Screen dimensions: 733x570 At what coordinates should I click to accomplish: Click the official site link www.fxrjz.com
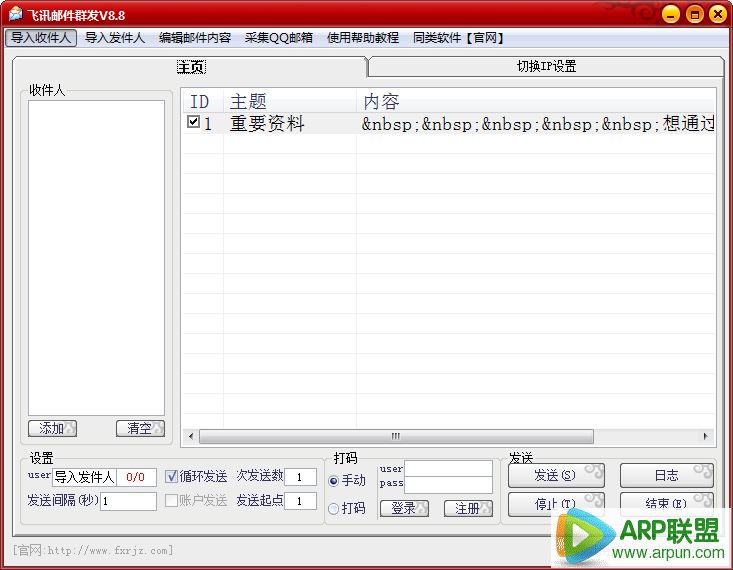click(x=93, y=550)
